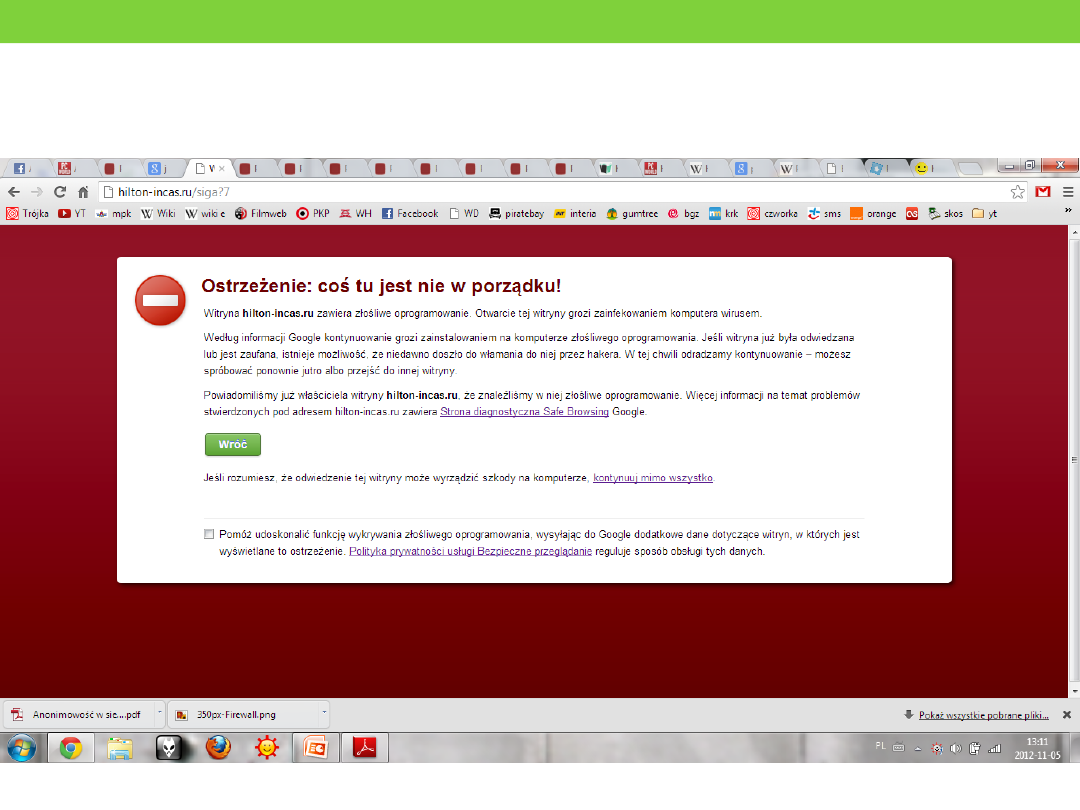
Task: Close the downloads bar
Action: click(x=1066, y=714)
